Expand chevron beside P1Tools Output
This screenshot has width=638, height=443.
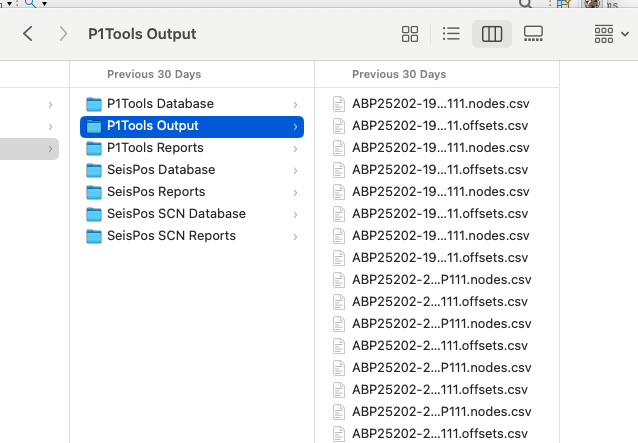[x=295, y=126]
